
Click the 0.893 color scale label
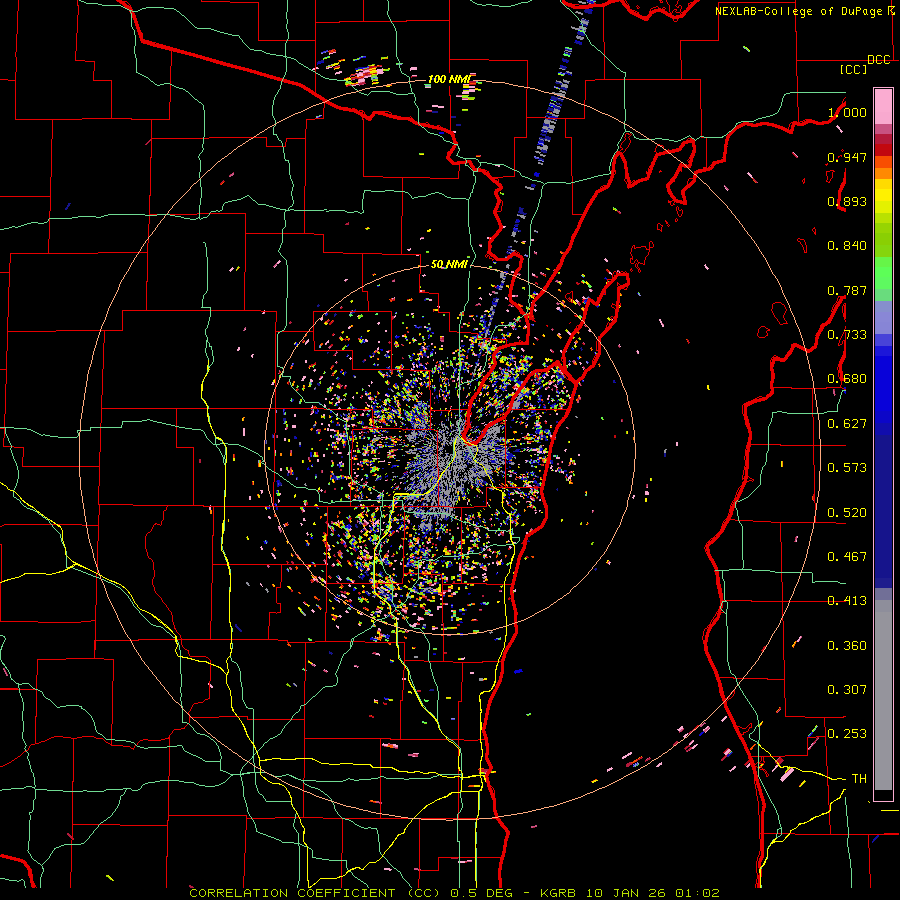pos(847,201)
